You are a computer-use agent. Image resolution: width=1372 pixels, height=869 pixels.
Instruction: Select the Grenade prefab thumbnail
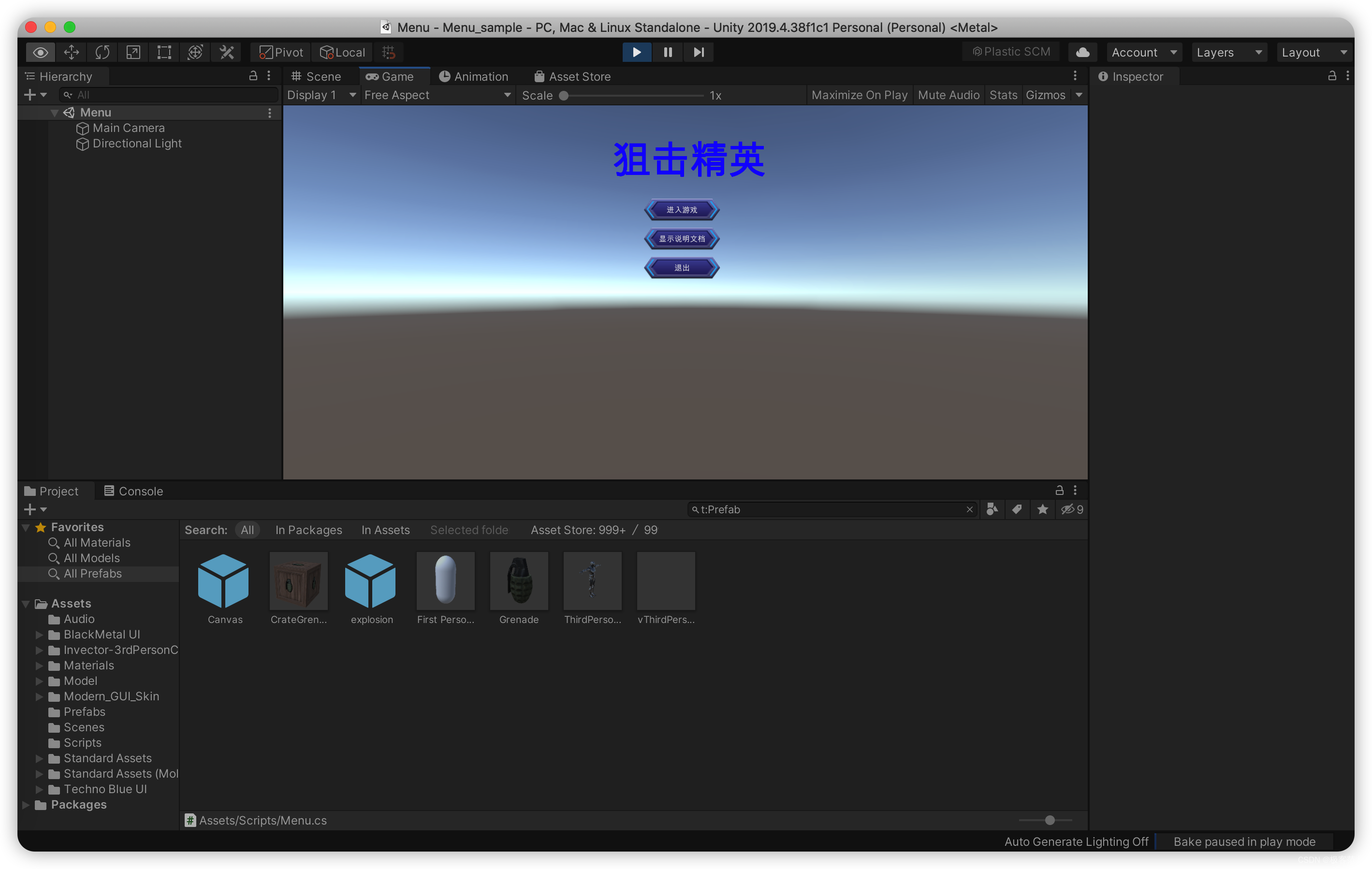pos(518,581)
